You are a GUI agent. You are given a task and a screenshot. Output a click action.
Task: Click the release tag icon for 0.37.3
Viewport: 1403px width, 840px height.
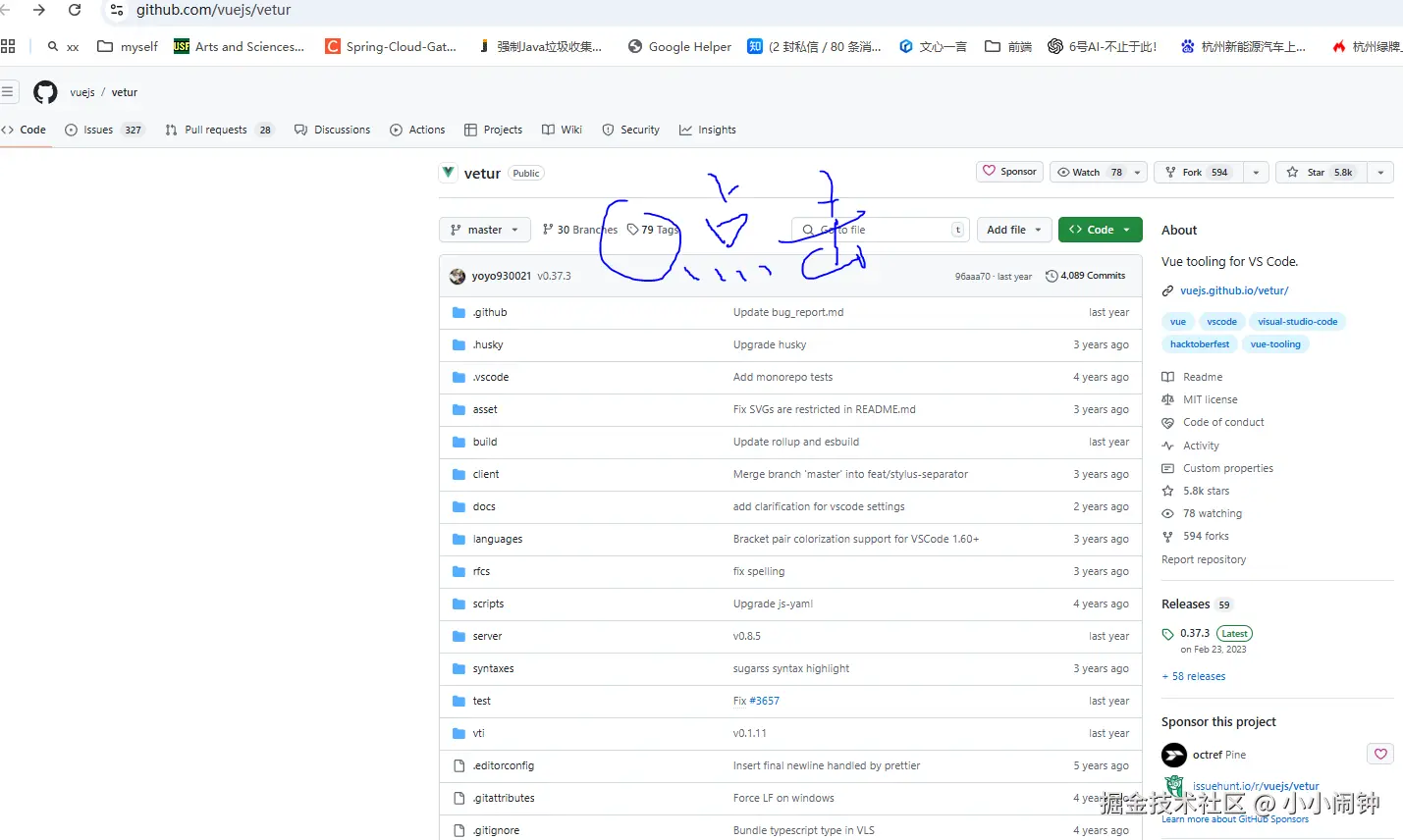click(1167, 634)
